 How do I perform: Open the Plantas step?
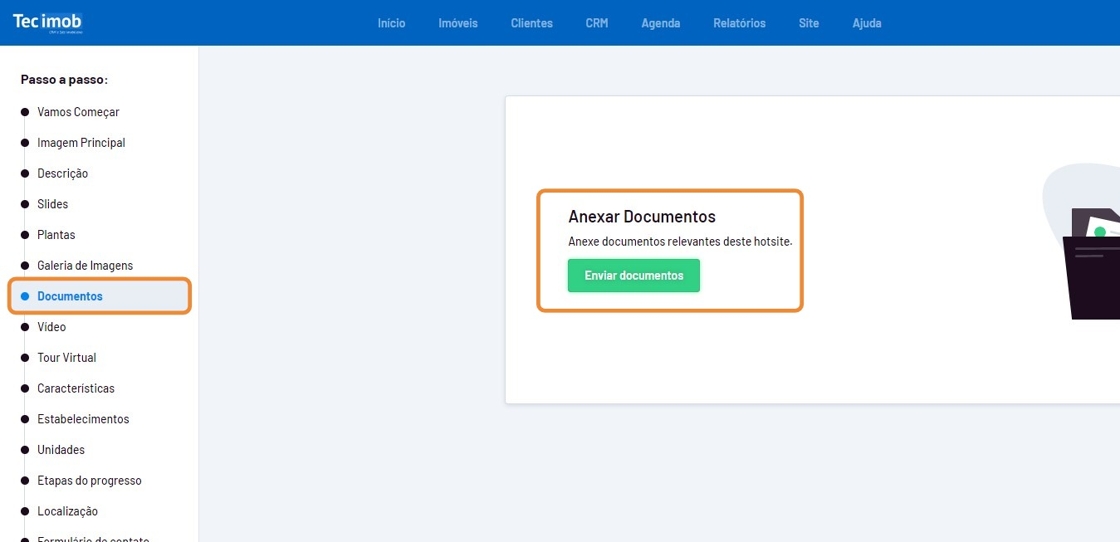tap(56, 235)
